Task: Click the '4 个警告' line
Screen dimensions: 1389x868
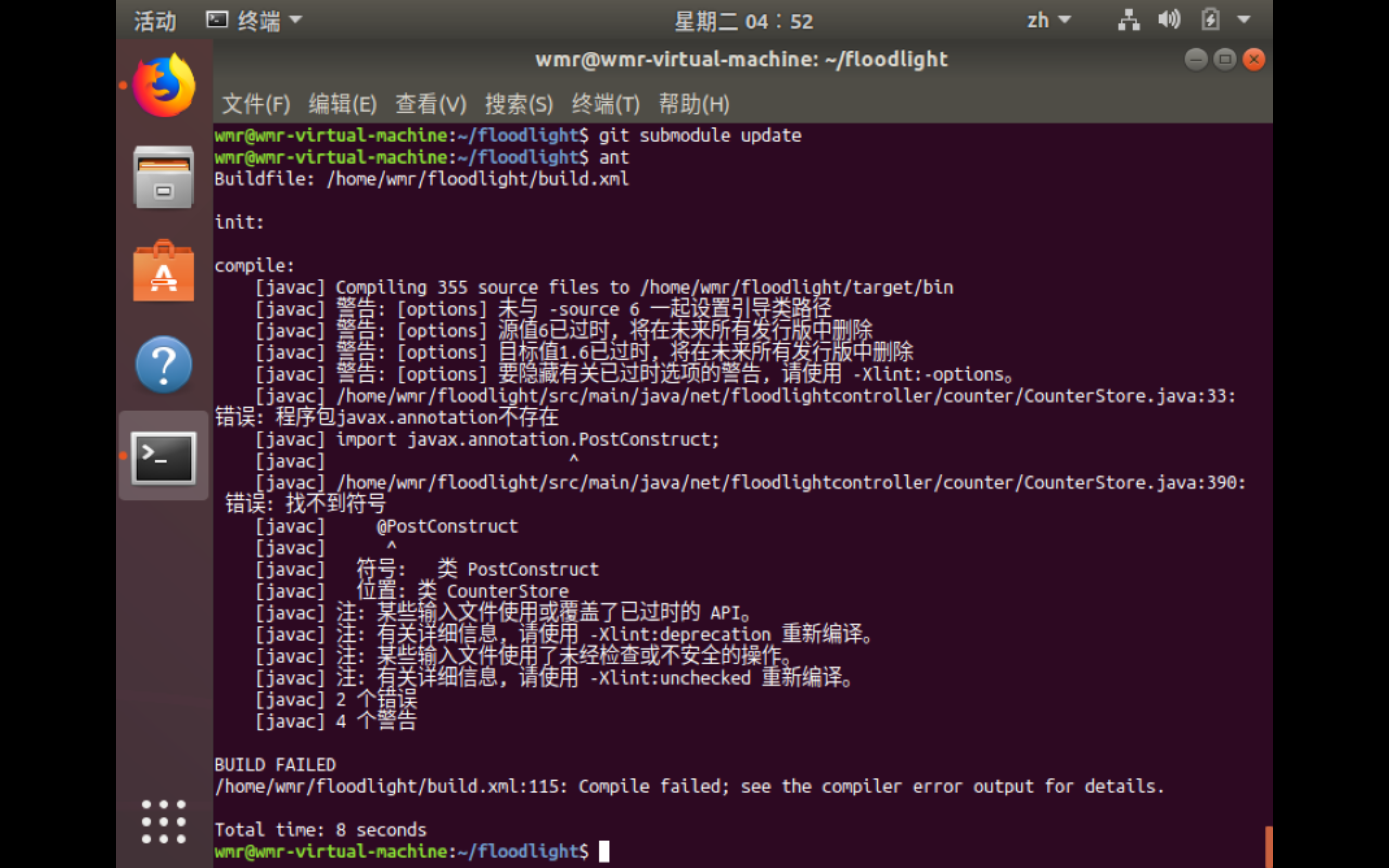Action: 336,721
